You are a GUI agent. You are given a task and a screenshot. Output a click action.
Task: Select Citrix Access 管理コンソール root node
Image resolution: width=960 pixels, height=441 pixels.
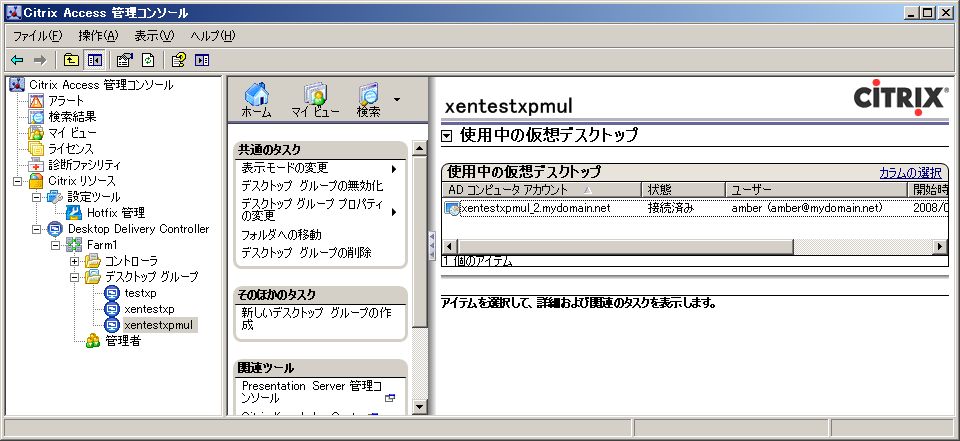click(x=101, y=85)
